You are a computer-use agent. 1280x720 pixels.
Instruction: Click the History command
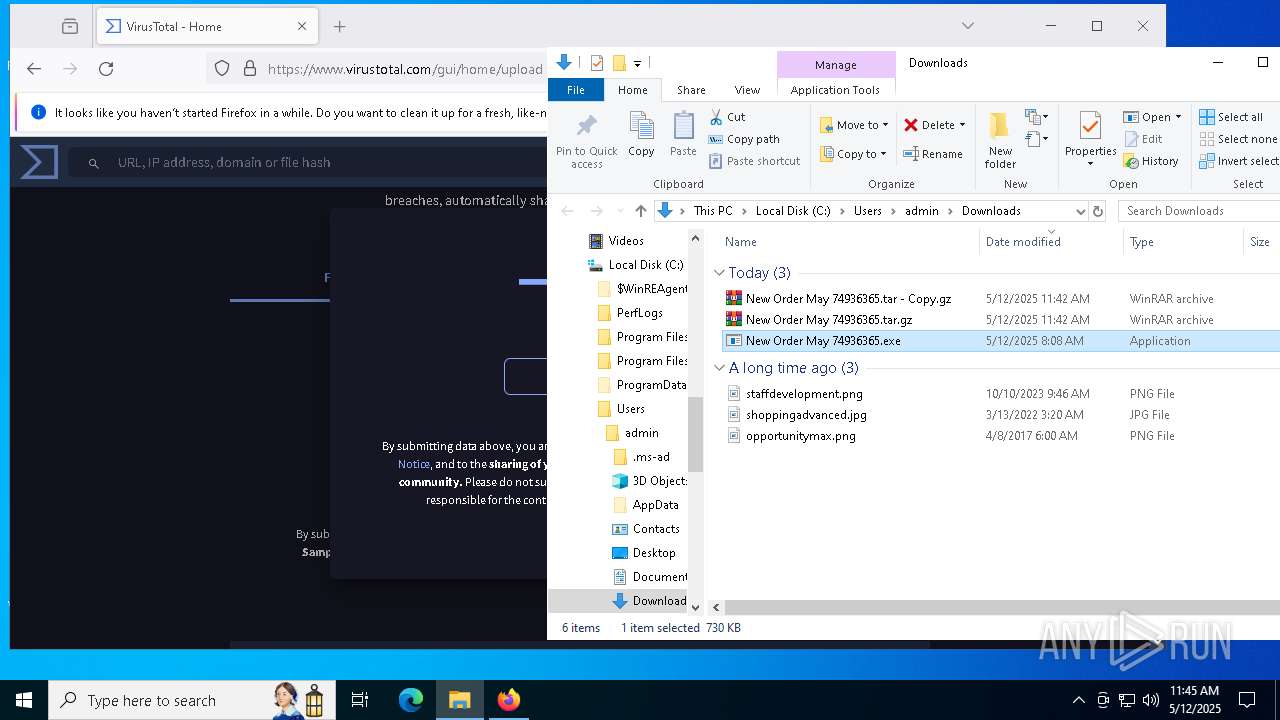tap(1151, 161)
